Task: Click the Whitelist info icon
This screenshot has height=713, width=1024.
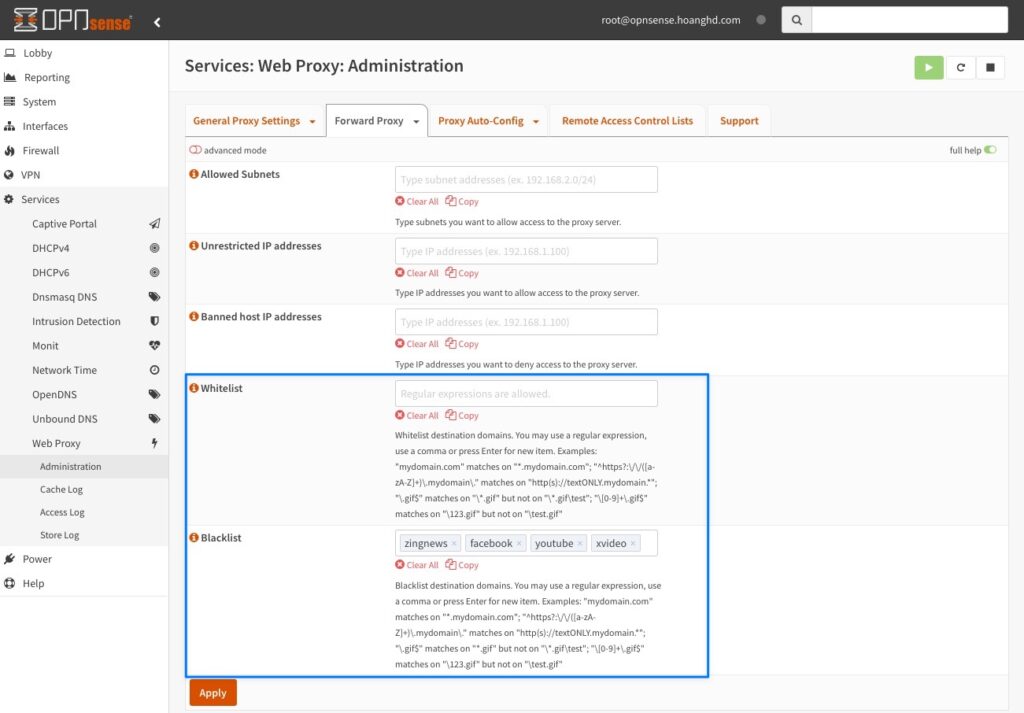Action: [x=194, y=388]
